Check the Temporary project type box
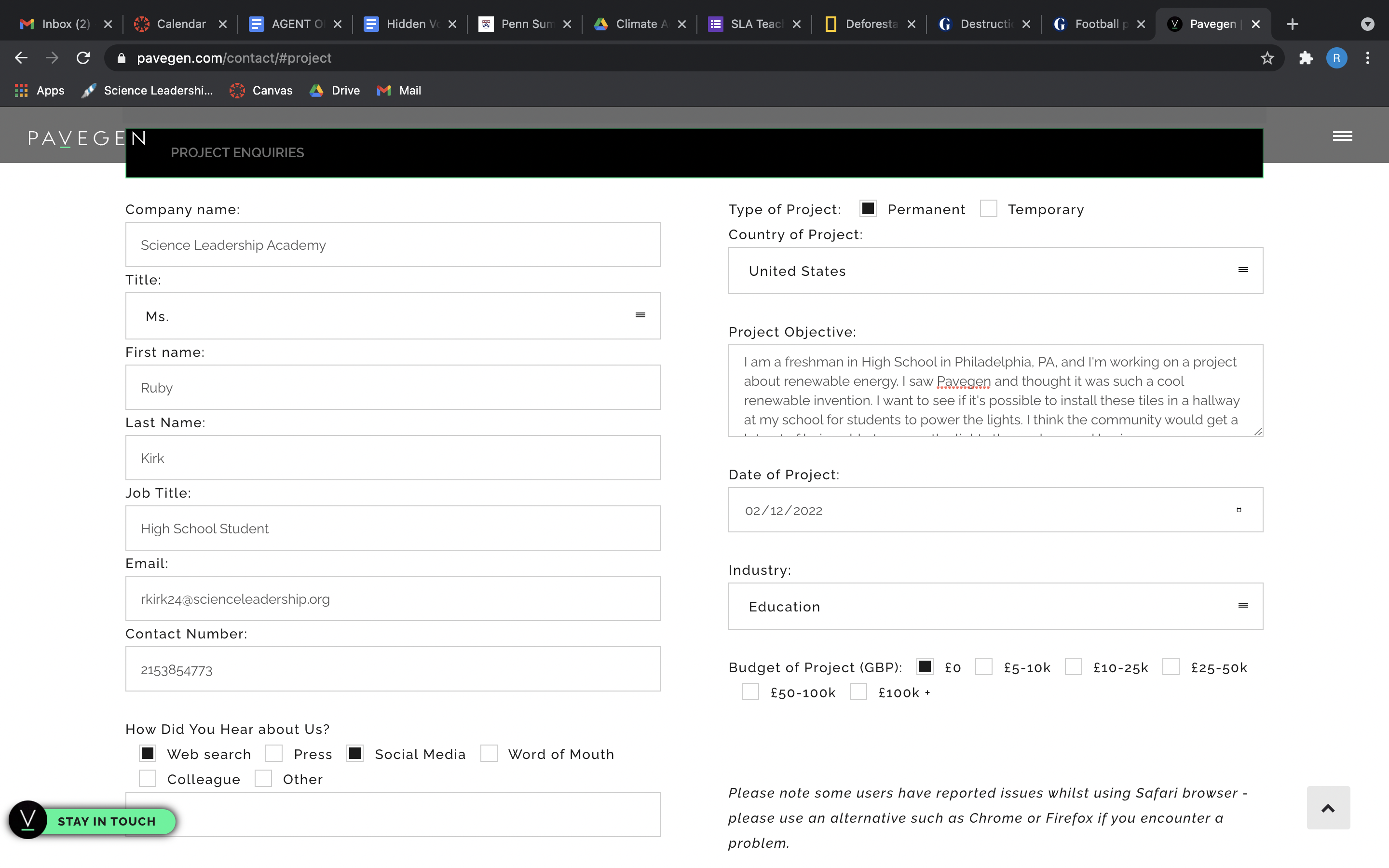The width and height of the screenshot is (1389, 868). pyautogui.click(x=988, y=208)
